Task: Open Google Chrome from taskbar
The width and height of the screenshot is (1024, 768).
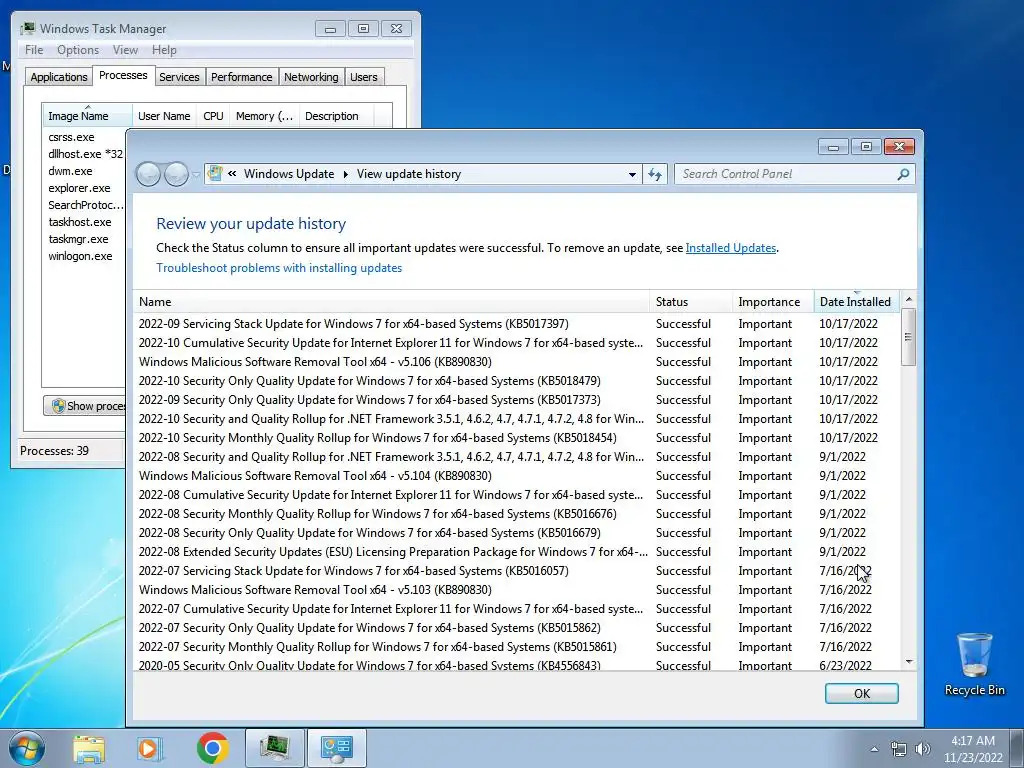Action: click(212, 748)
